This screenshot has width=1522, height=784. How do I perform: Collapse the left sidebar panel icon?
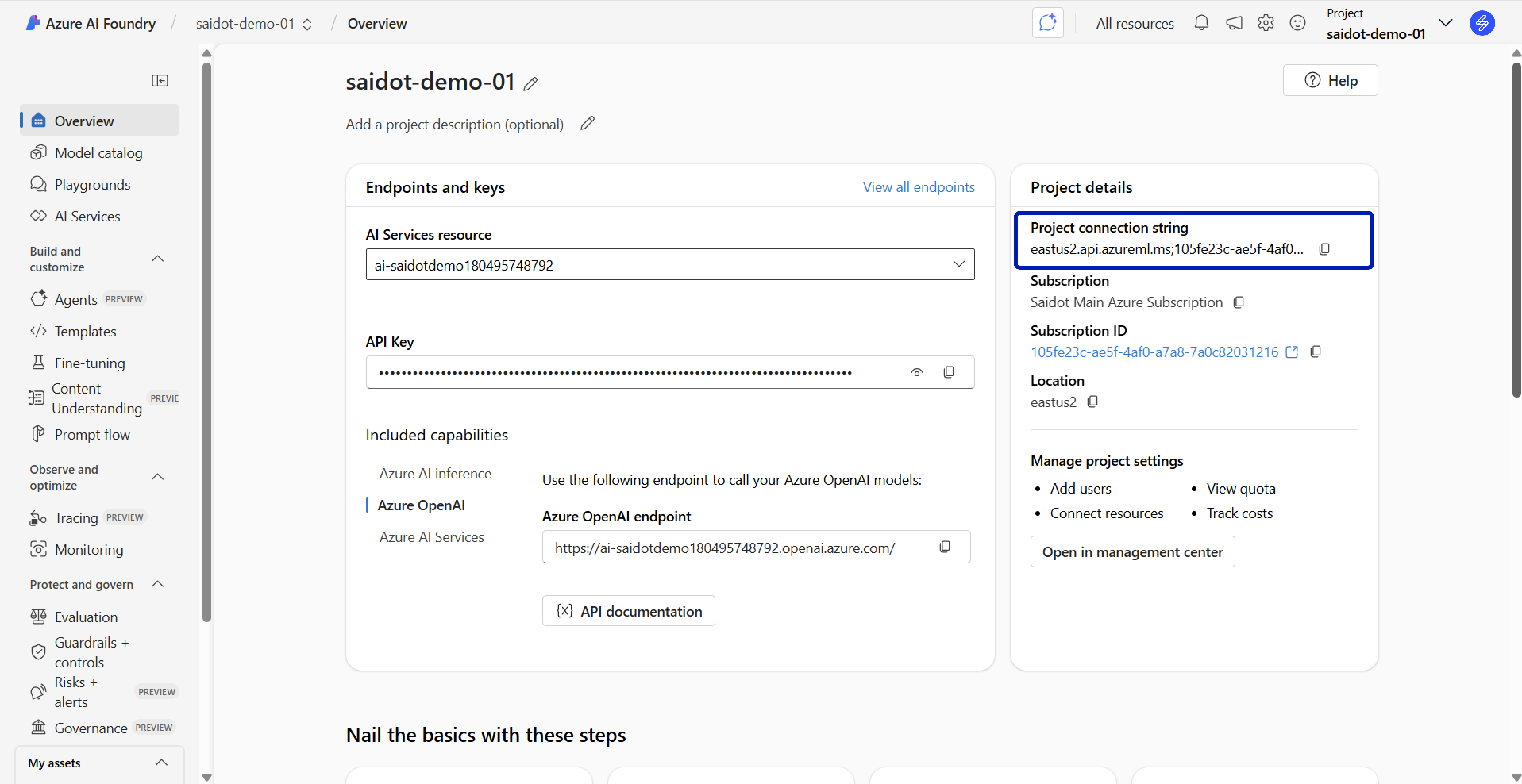pos(160,80)
